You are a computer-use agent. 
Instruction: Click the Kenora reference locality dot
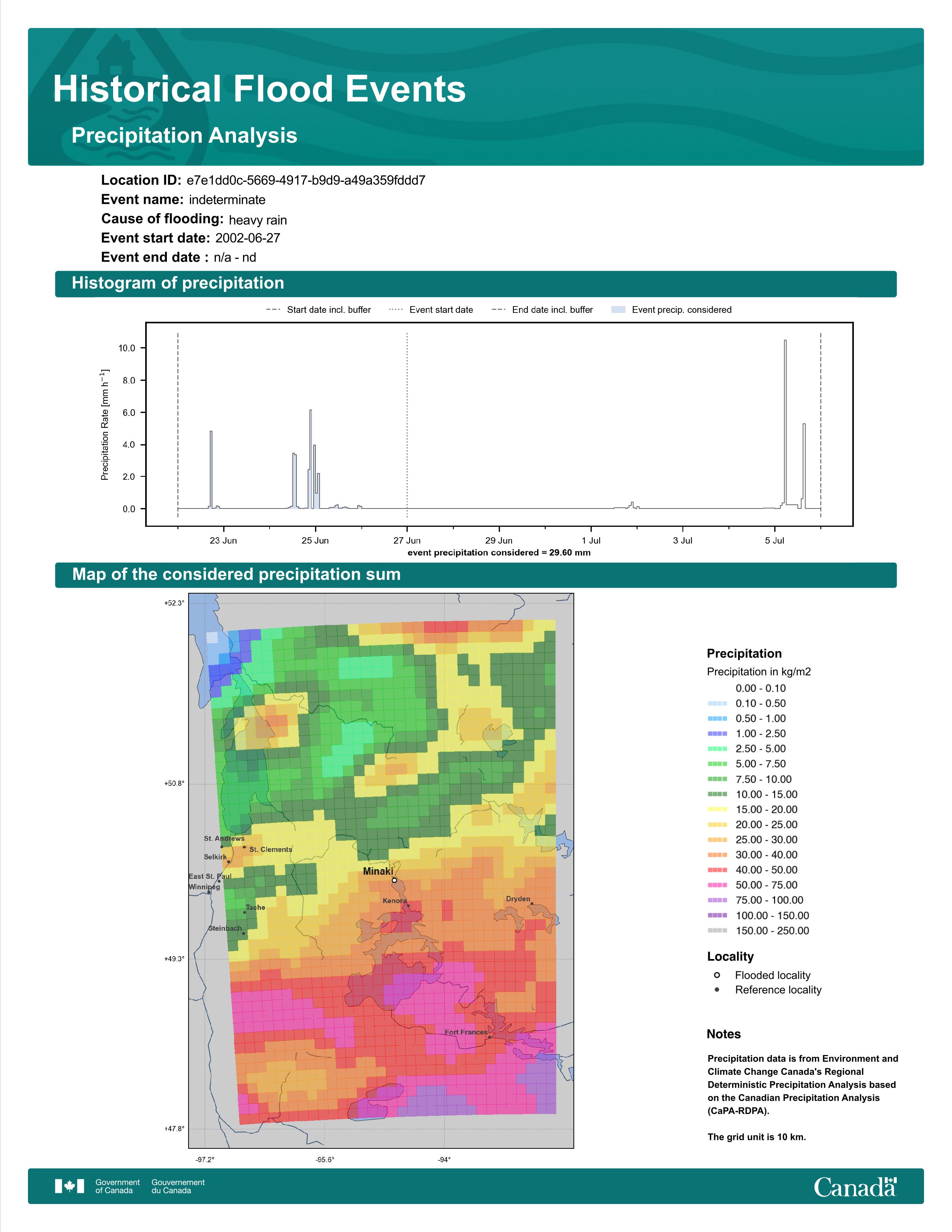(408, 906)
